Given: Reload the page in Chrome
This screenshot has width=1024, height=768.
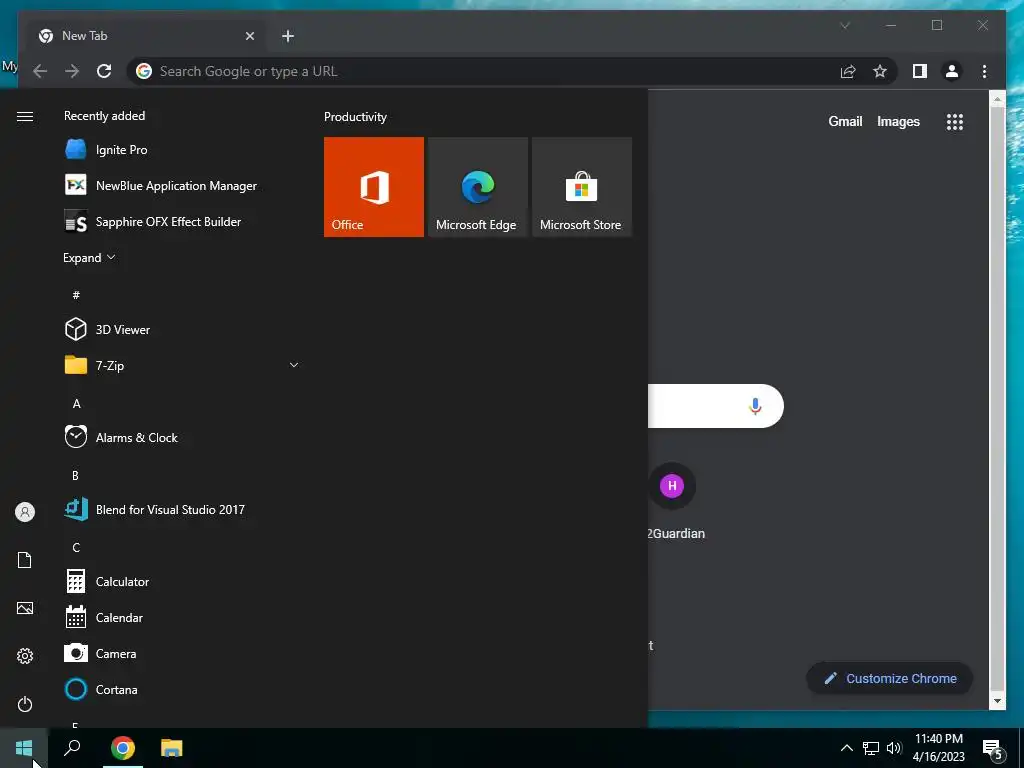Looking at the screenshot, I should [104, 71].
